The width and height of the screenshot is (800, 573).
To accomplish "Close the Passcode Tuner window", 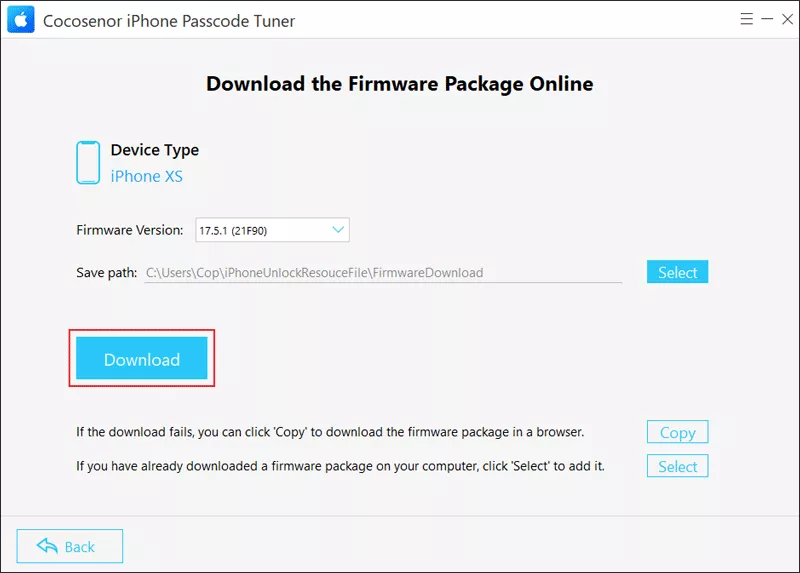I will pos(787,19).
